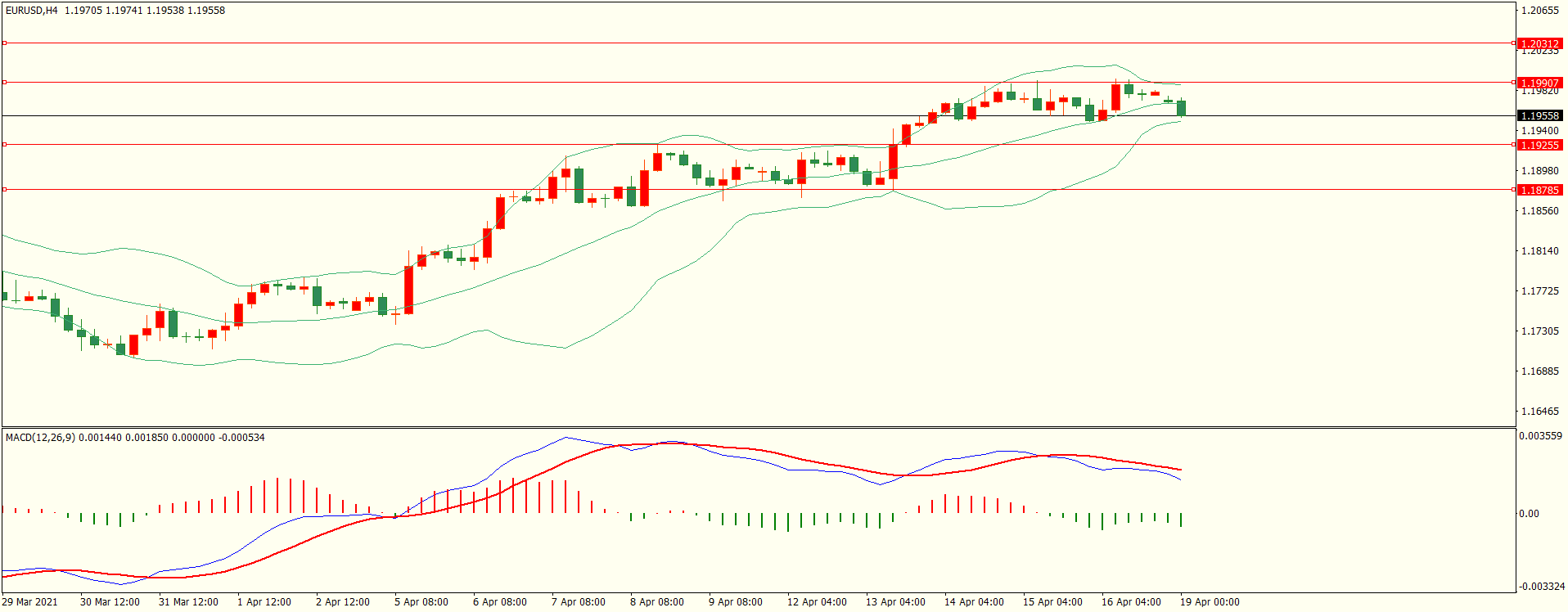
Task: Click the black 1.19558 current price tag
Action: (x=1539, y=115)
